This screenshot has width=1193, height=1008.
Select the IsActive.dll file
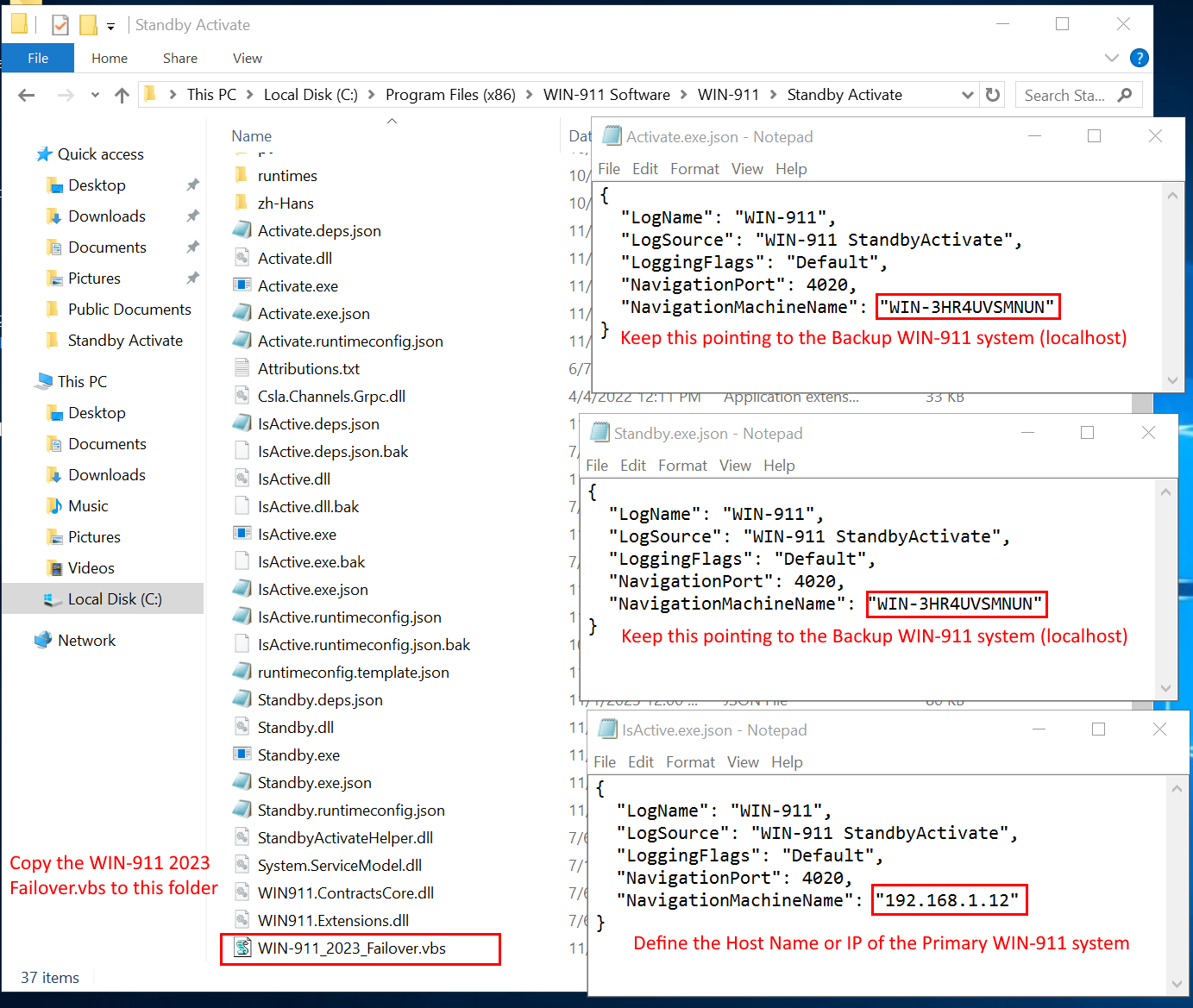[x=293, y=479]
